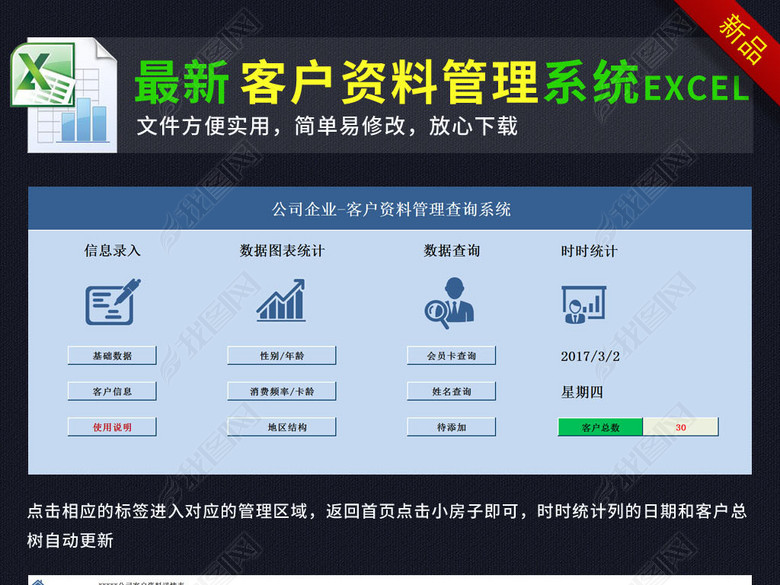
Task: Click the 最新客户资料管理系统EXCEL headline
Action: tap(442, 82)
